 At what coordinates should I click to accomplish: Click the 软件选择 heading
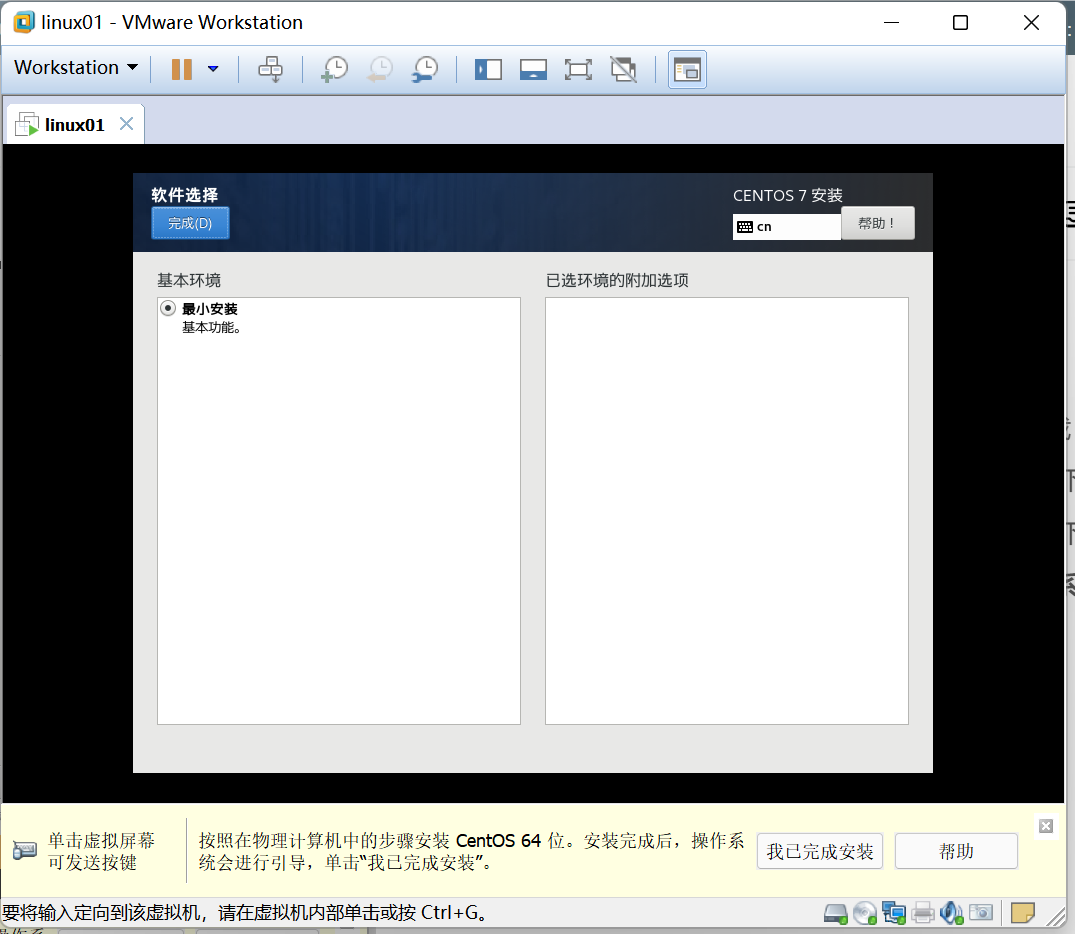pos(184,195)
